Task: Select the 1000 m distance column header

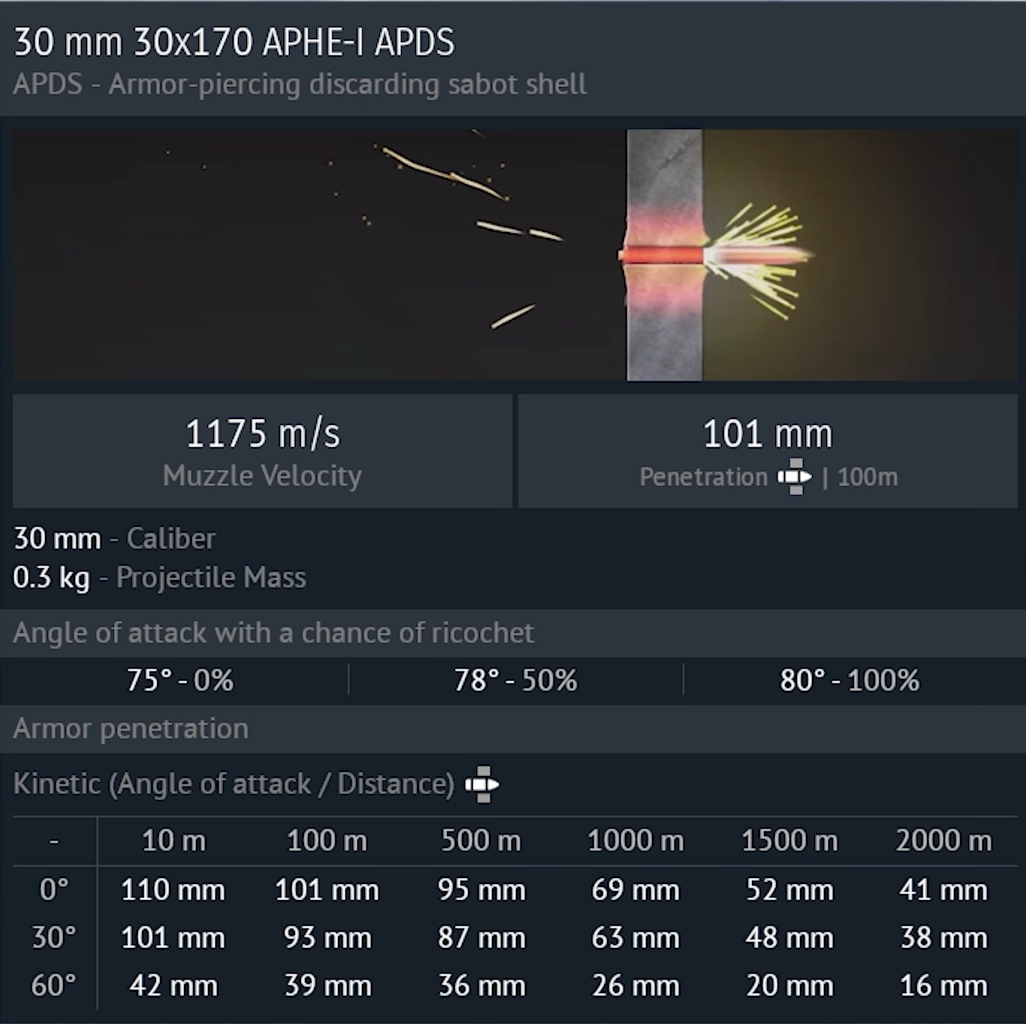Action: pyautogui.click(x=635, y=841)
